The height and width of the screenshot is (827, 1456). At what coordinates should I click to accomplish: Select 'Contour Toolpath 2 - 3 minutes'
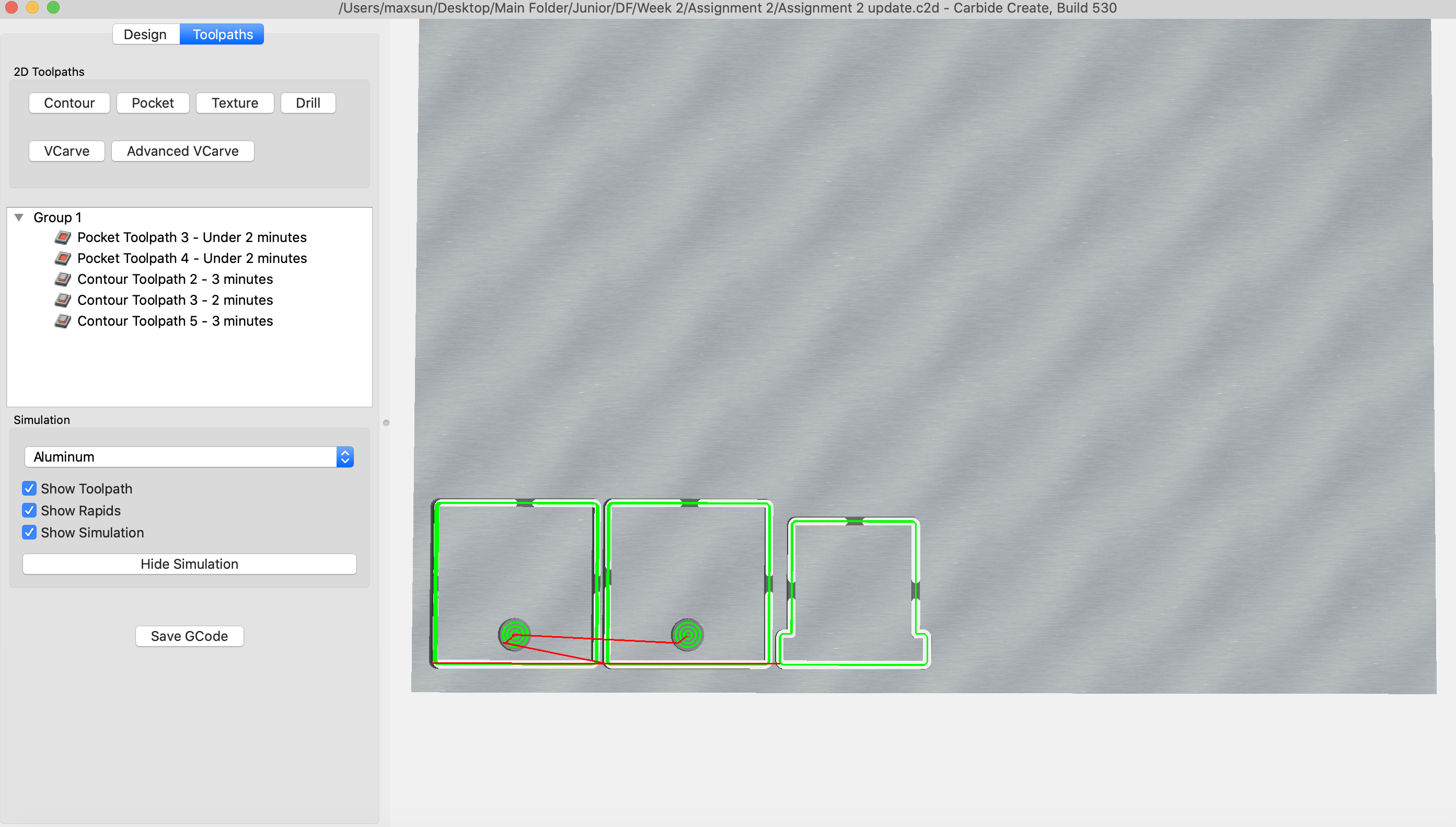[x=175, y=280]
